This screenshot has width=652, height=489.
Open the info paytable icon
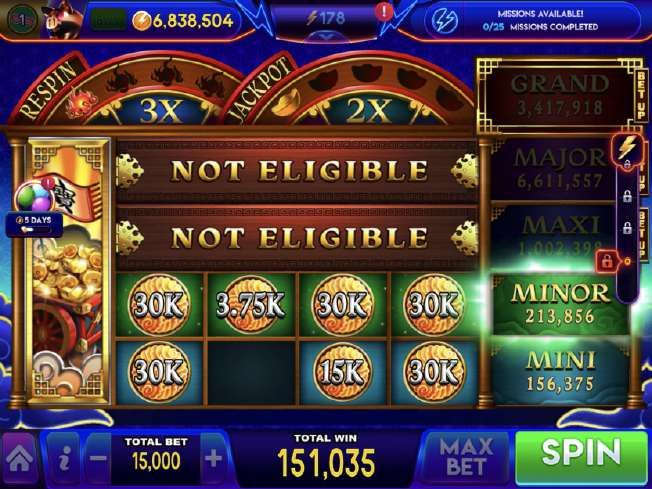click(x=64, y=459)
